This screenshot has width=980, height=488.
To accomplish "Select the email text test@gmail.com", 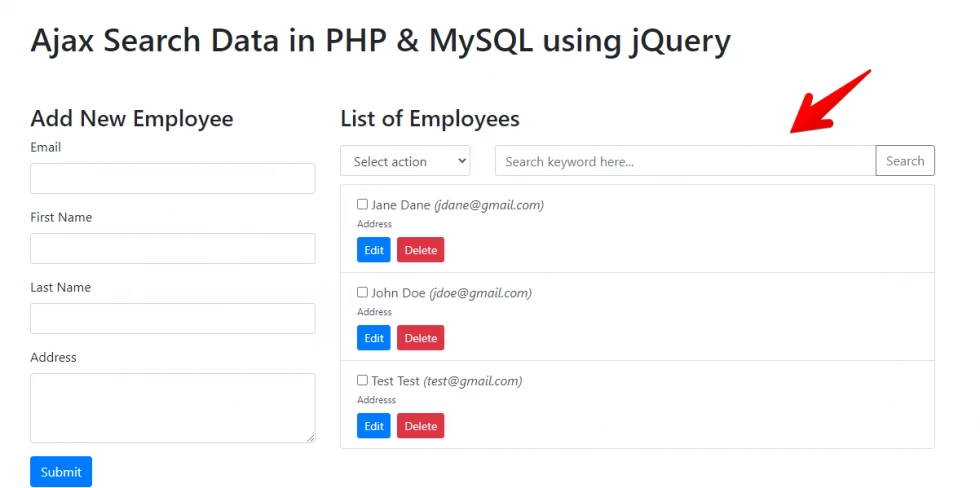I will point(472,381).
